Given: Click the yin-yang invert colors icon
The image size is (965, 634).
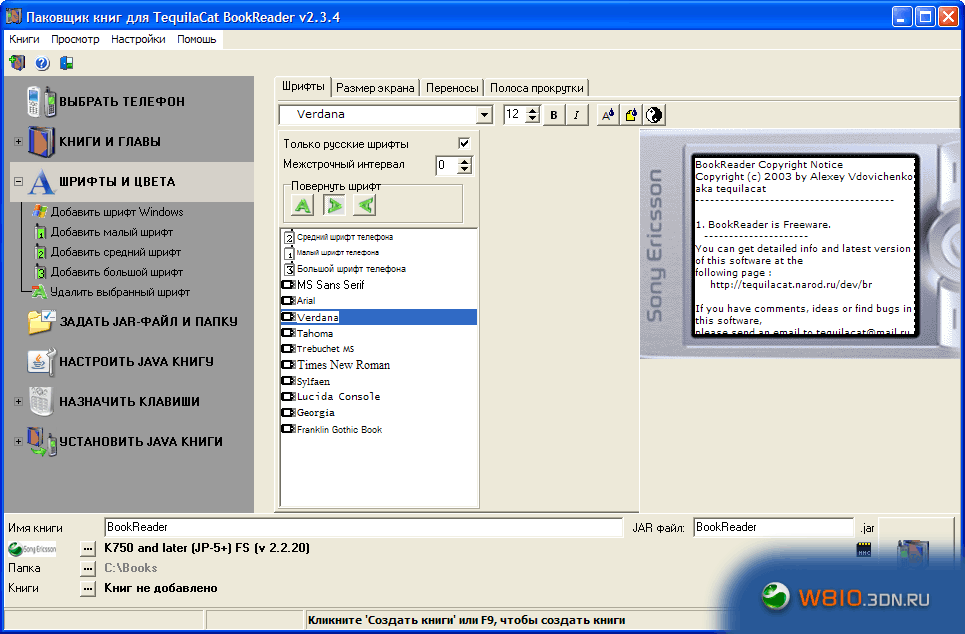Looking at the screenshot, I should click(654, 114).
